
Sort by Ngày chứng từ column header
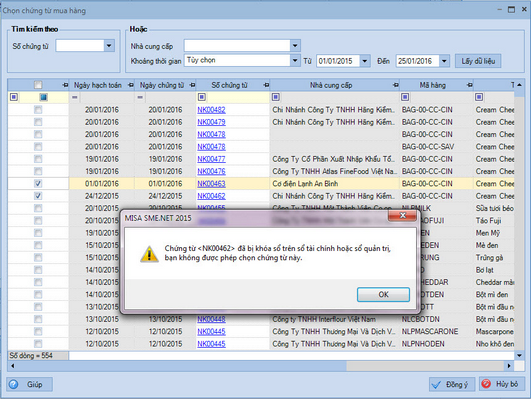[x=162, y=85]
